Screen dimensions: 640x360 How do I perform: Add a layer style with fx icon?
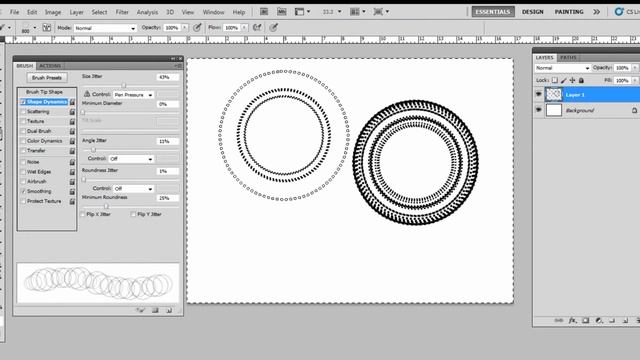(x=572, y=321)
